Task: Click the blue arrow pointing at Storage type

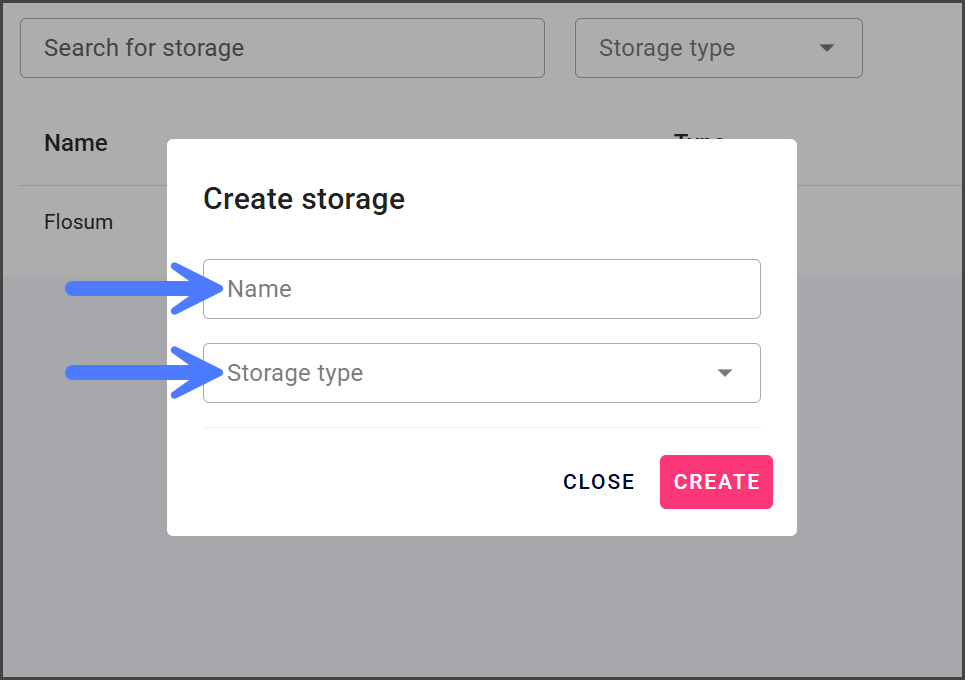Action: pos(140,373)
